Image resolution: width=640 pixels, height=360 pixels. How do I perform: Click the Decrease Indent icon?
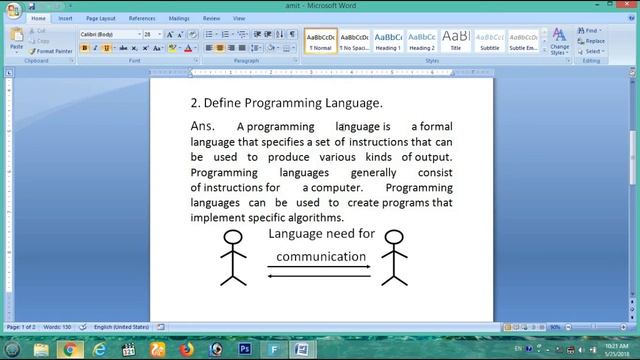pyautogui.click(x=257, y=34)
